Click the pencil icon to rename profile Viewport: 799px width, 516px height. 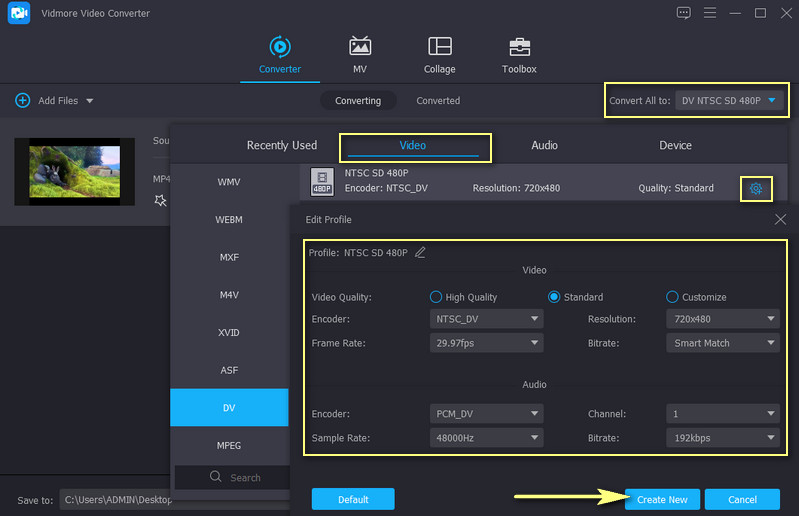(x=420, y=253)
